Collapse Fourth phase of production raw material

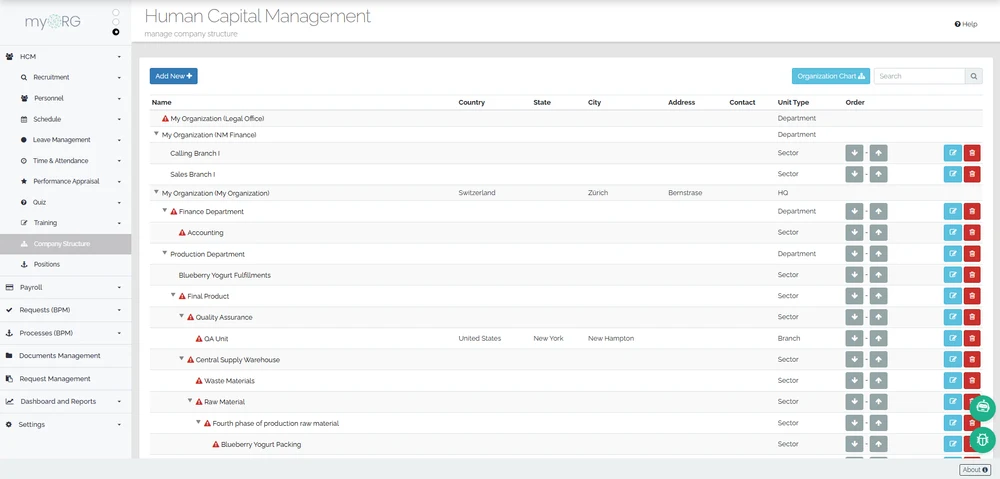(198, 422)
